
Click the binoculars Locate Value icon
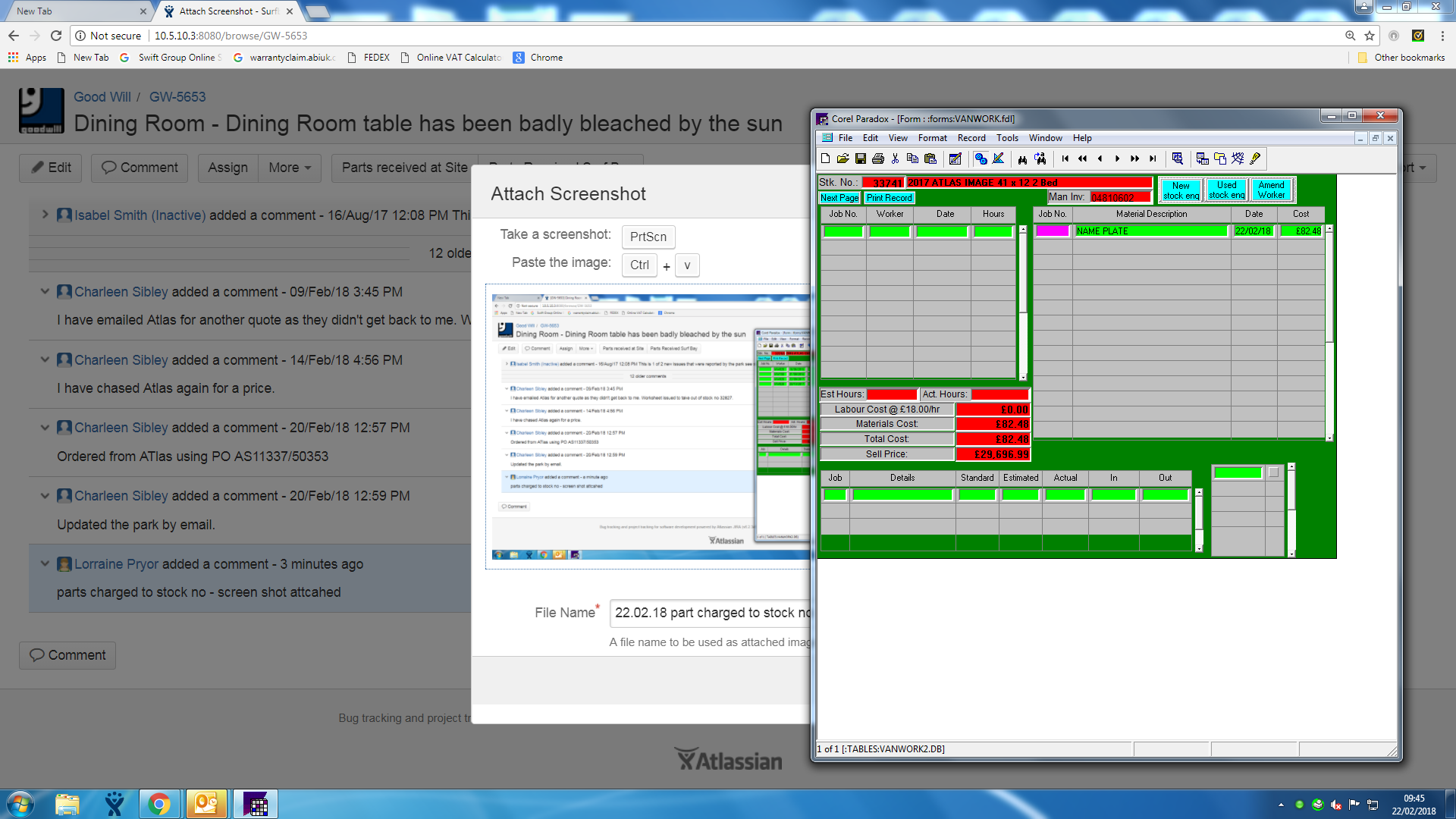[1022, 158]
